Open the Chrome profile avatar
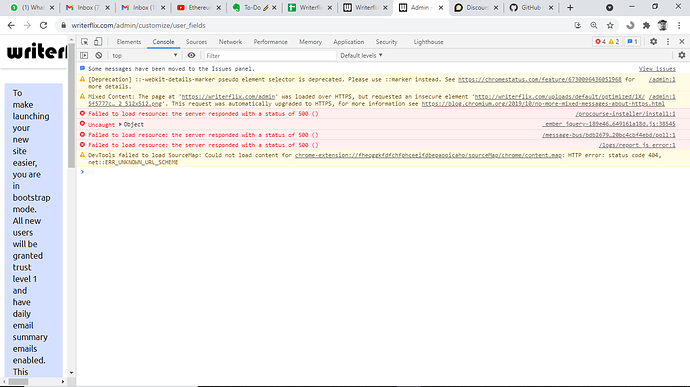 click(663, 26)
